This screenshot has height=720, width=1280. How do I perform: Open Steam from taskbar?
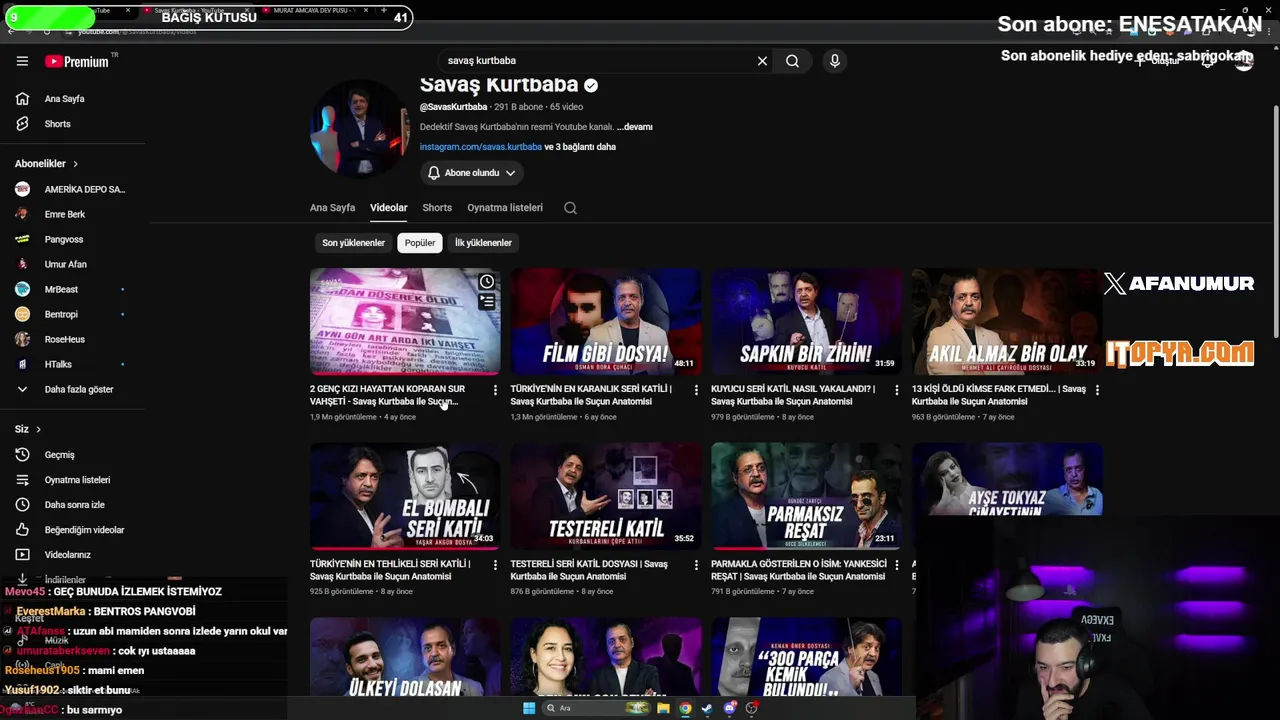(x=707, y=708)
